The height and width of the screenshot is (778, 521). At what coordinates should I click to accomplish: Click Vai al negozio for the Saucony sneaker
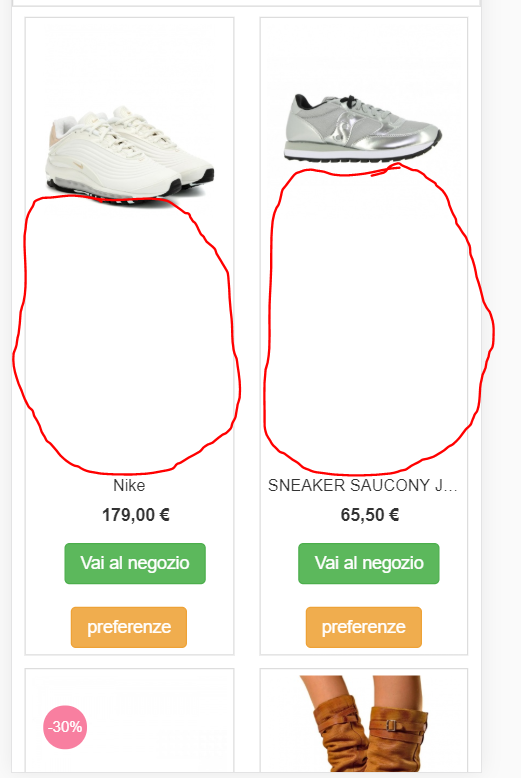[x=369, y=563]
